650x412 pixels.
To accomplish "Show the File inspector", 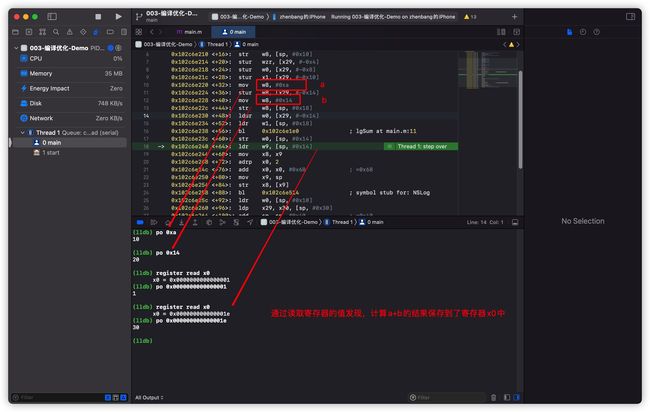I will [570, 32].
